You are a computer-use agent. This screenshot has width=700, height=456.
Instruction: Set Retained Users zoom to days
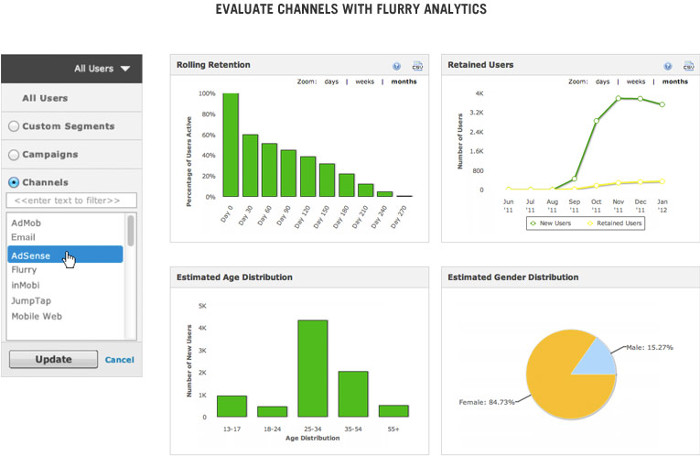pyautogui.click(x=603, y=81)
